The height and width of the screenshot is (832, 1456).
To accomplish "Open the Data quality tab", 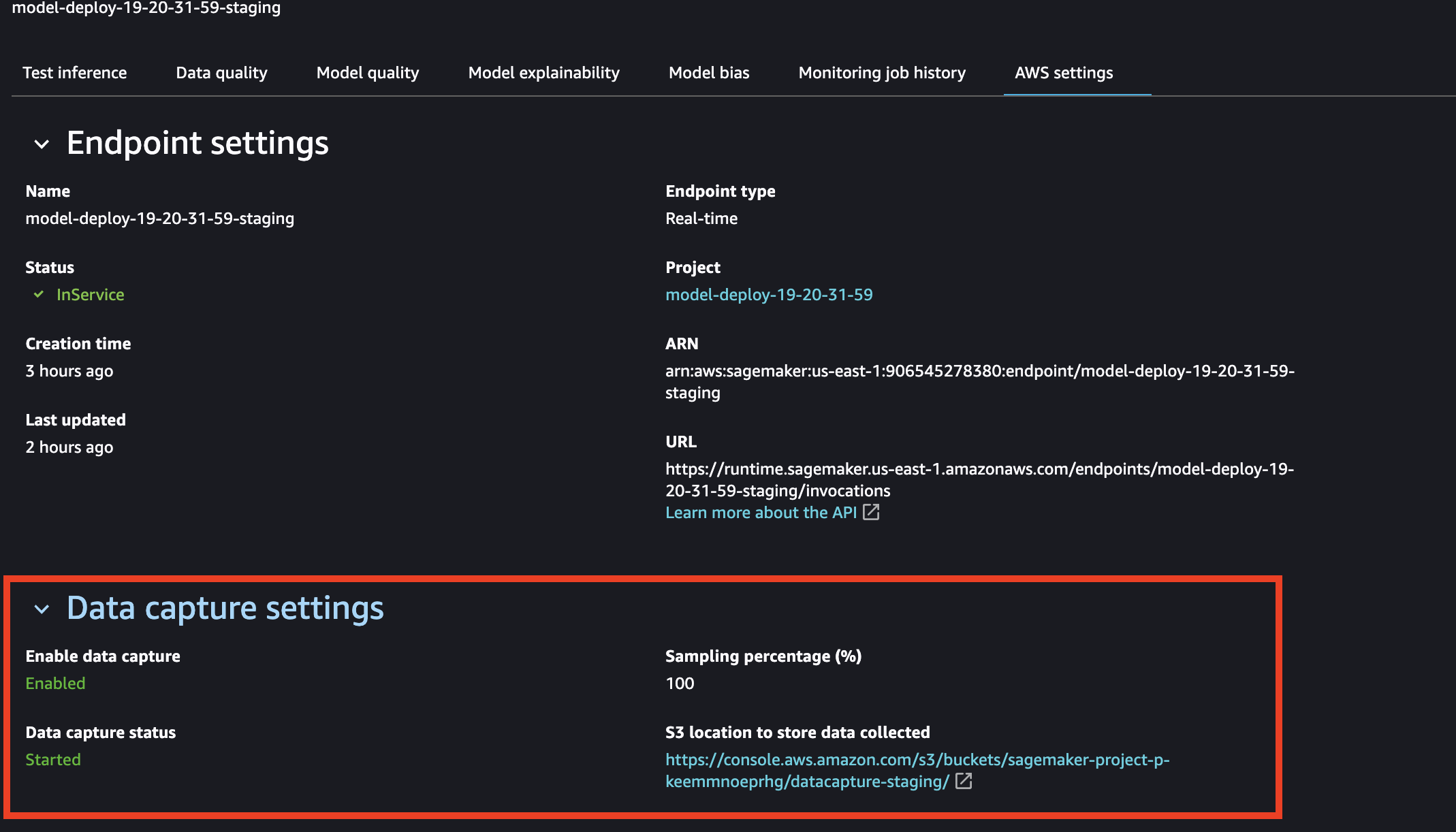I will (221, 73).
